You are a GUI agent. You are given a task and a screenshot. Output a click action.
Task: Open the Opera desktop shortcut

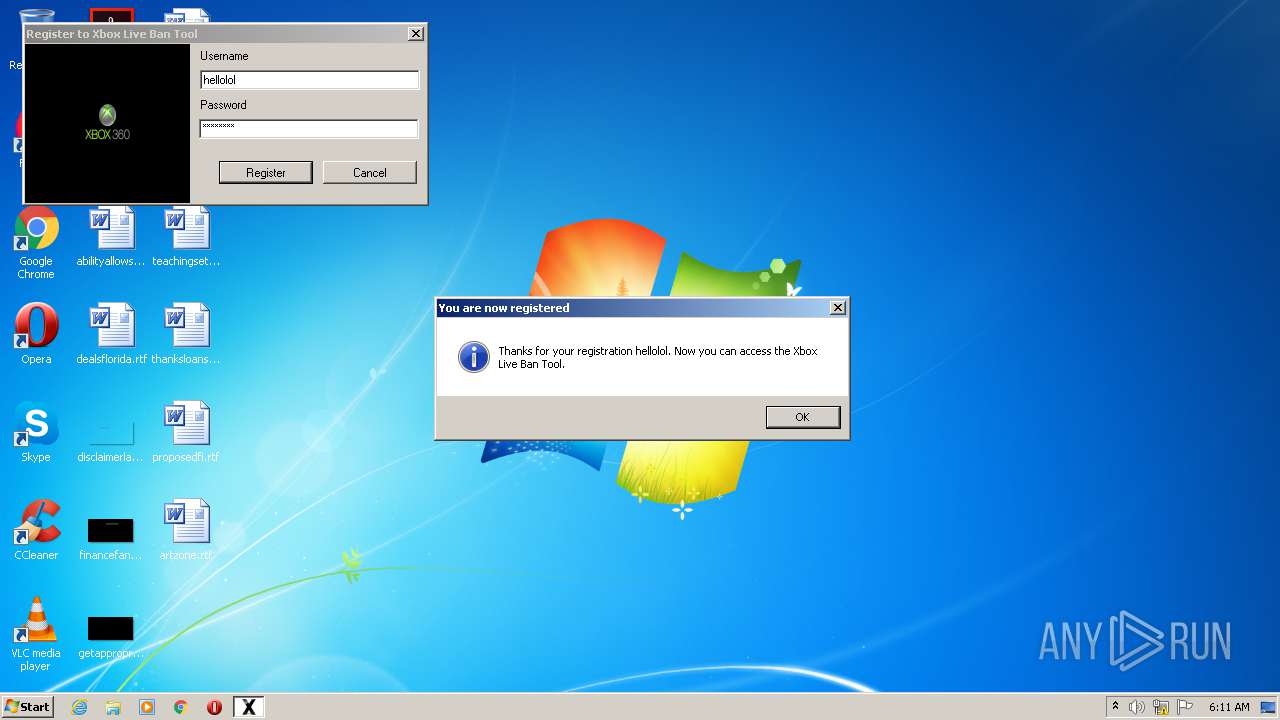(36, 334)
